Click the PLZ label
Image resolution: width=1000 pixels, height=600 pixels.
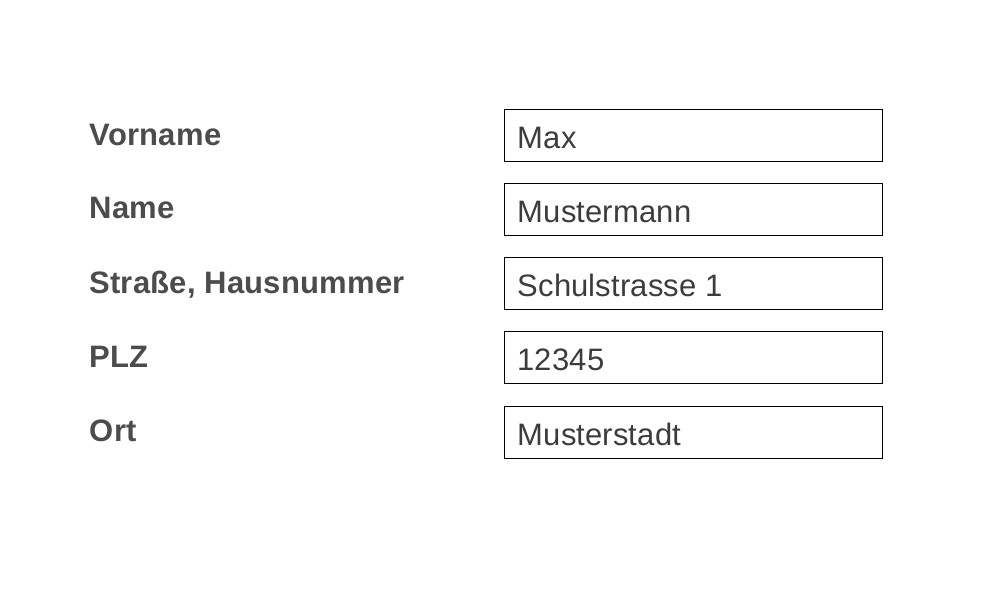pos(119,356)
